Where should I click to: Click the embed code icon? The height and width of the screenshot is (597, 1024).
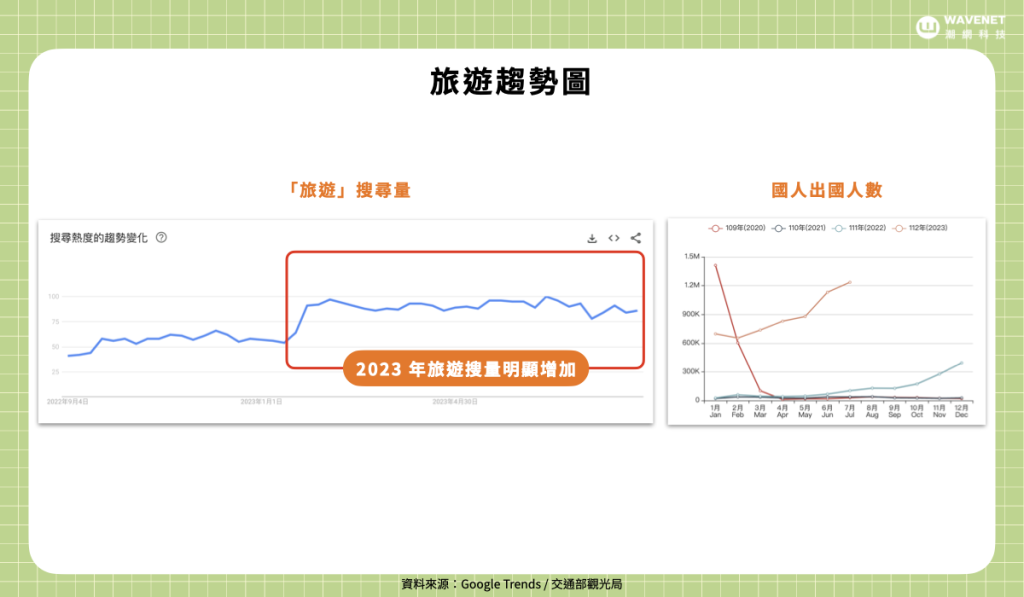point(614,238)
